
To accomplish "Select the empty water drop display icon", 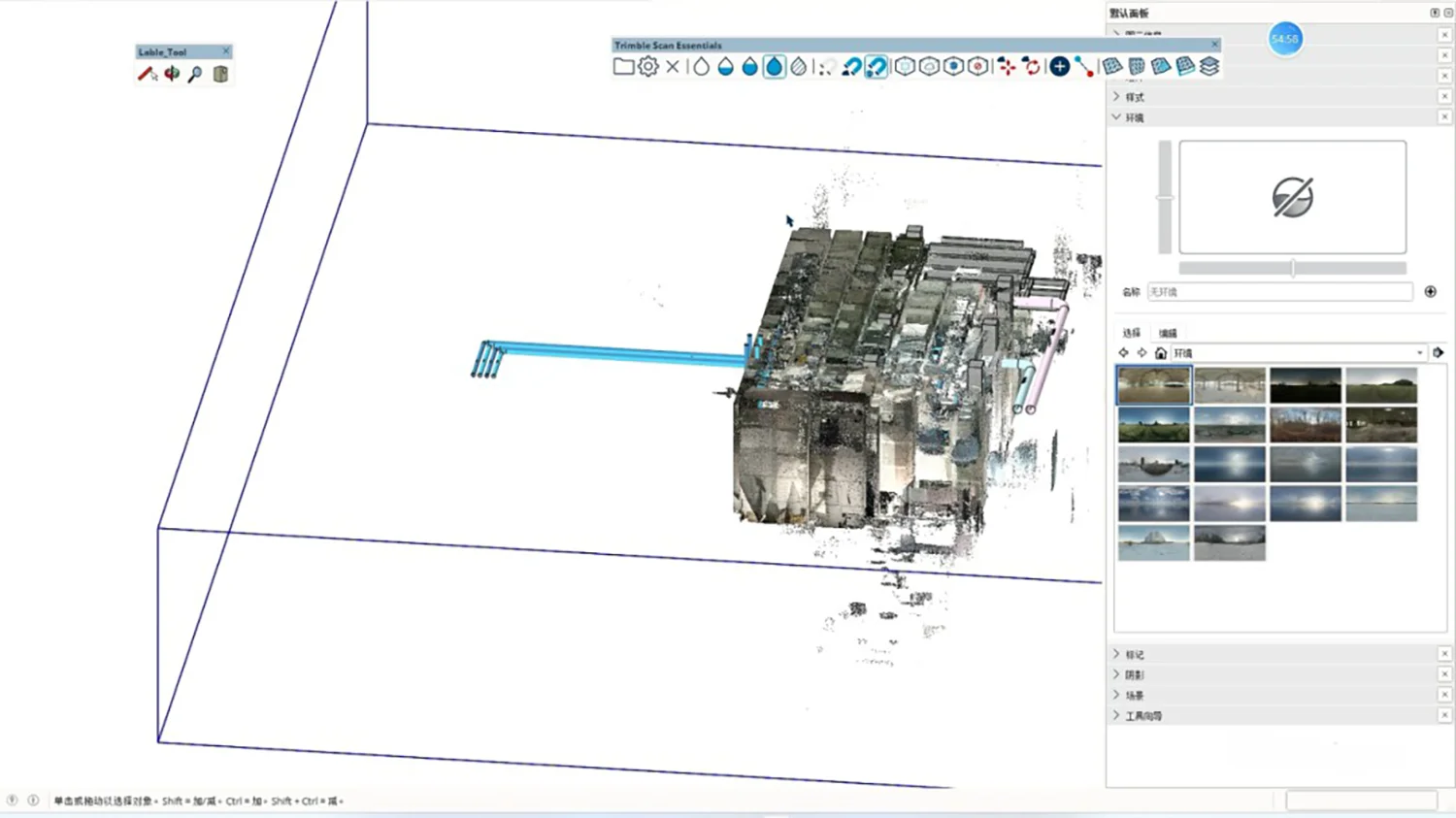I will coord(701,66).
